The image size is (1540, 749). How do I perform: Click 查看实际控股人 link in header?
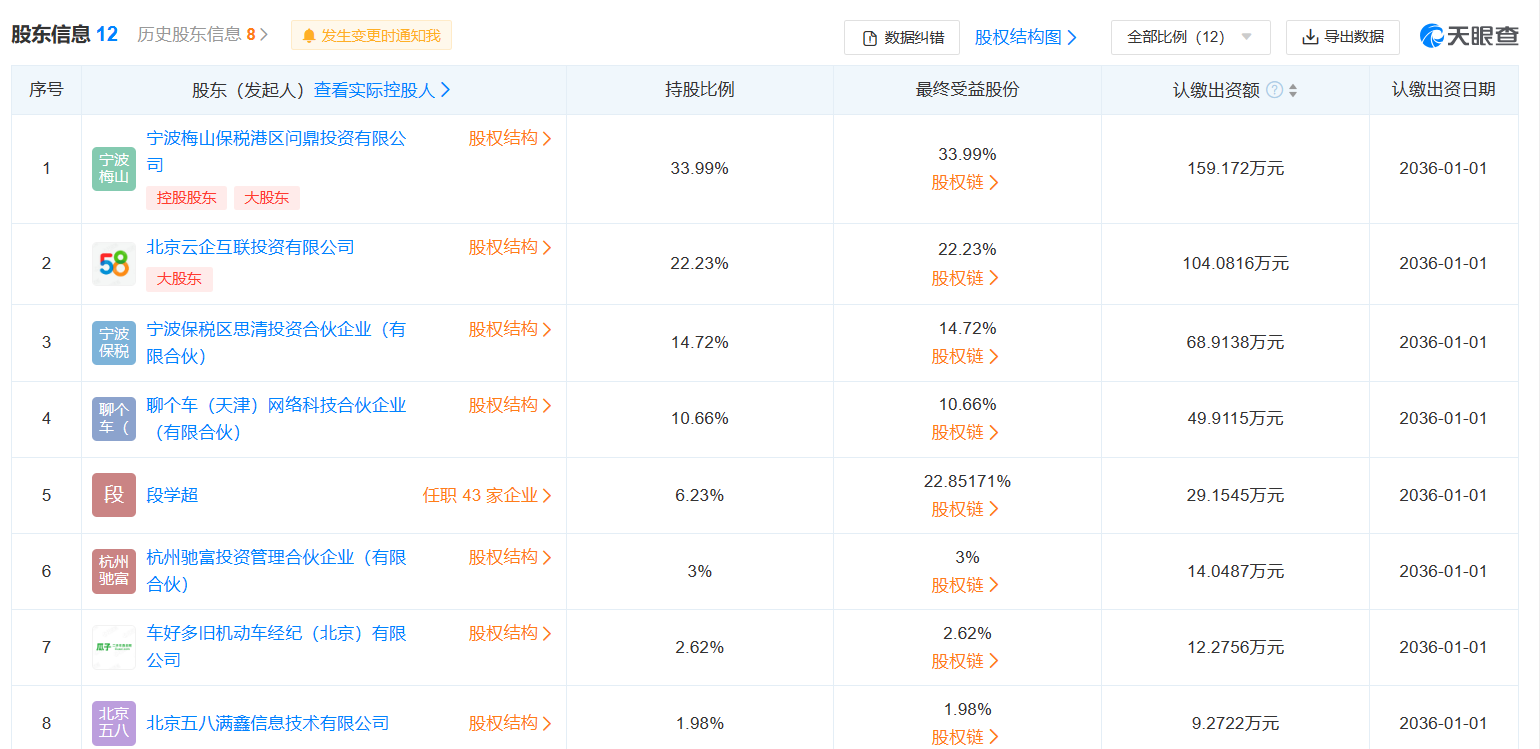pos(382,90)
